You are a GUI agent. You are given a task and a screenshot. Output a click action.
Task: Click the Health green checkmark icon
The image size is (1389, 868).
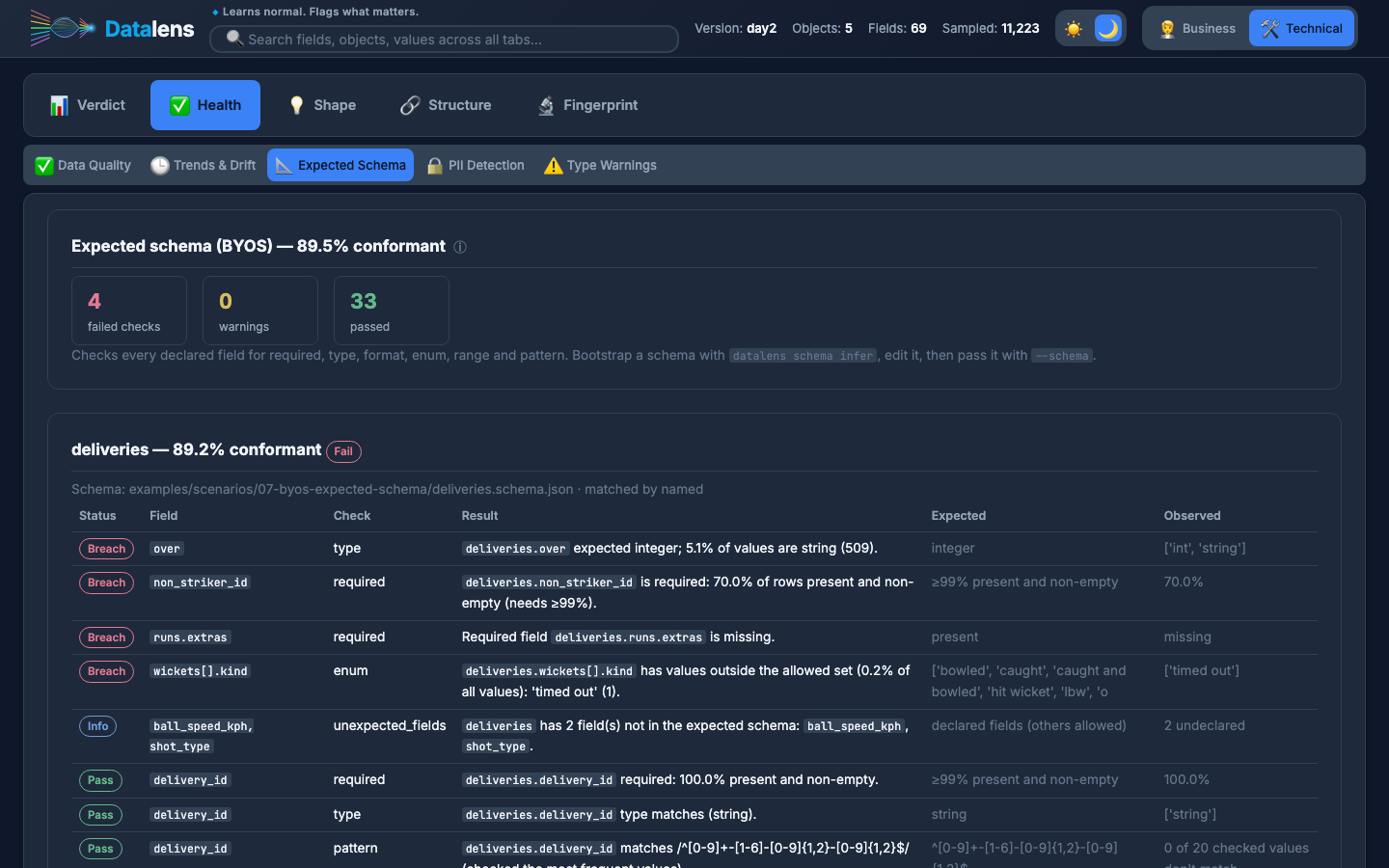pyautogui.click(x=179, y=105)
